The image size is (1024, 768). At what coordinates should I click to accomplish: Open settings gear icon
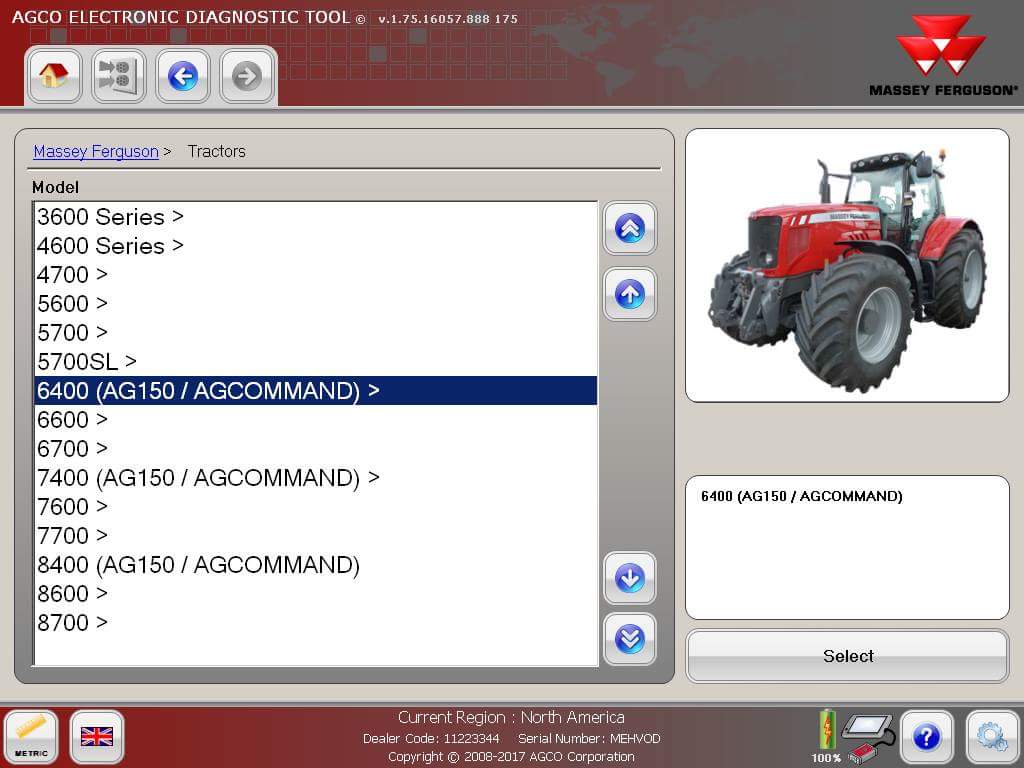(992, 737)
